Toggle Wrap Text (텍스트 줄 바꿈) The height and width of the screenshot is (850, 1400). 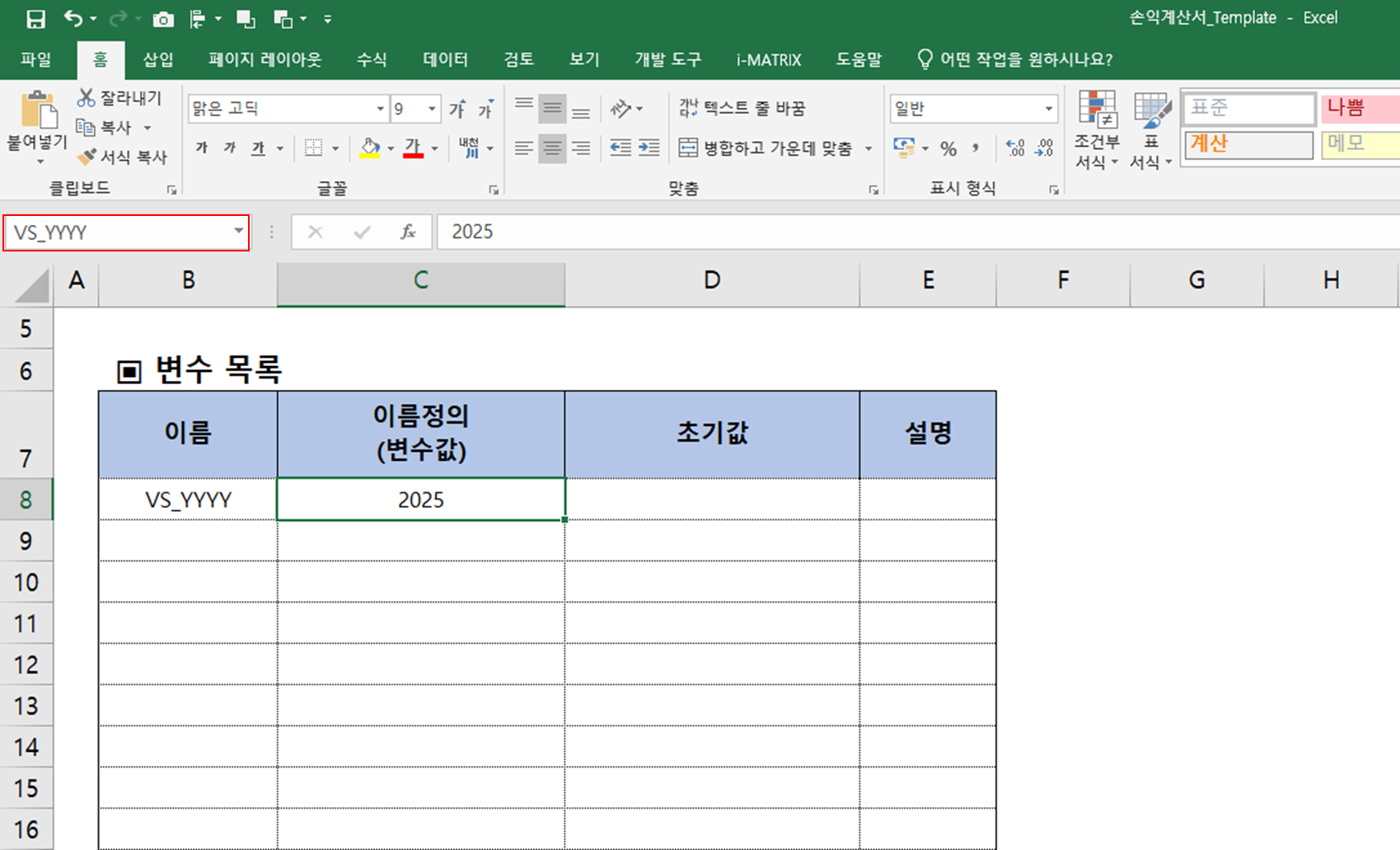click(x=742, y=108)
